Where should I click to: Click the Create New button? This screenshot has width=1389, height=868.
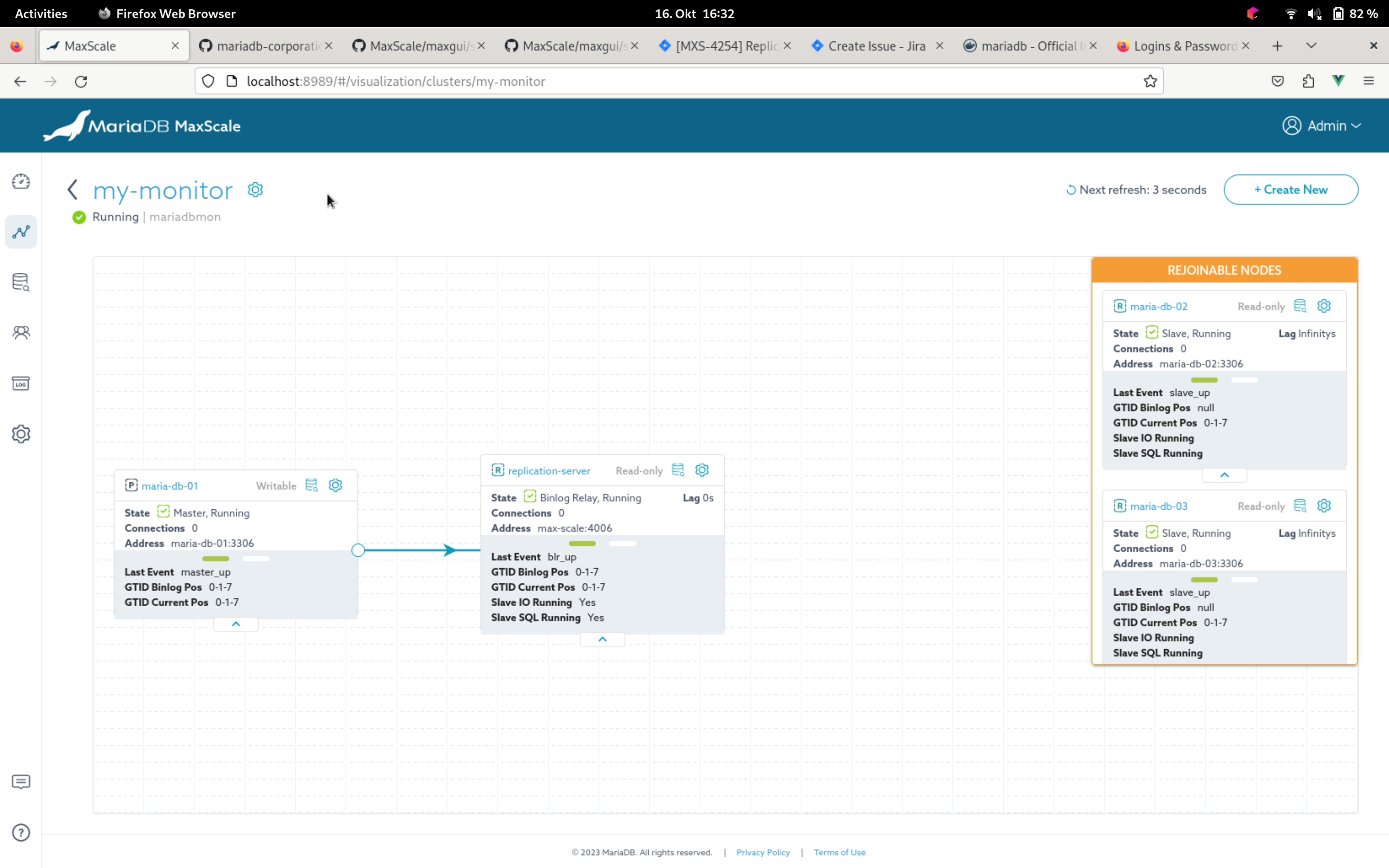pyautogui.click(x=1290, y=190)
